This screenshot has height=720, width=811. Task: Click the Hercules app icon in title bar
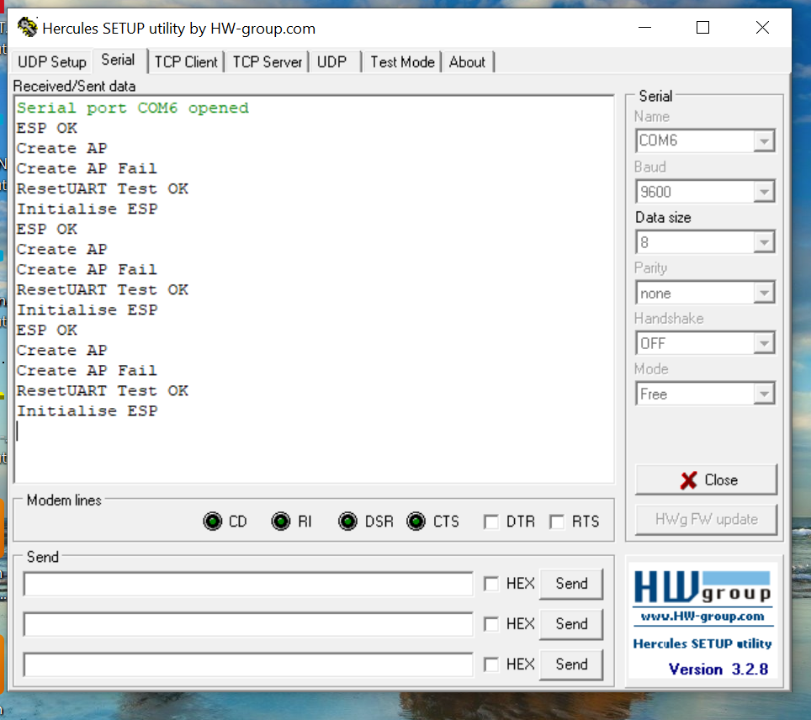click(27, 27)
